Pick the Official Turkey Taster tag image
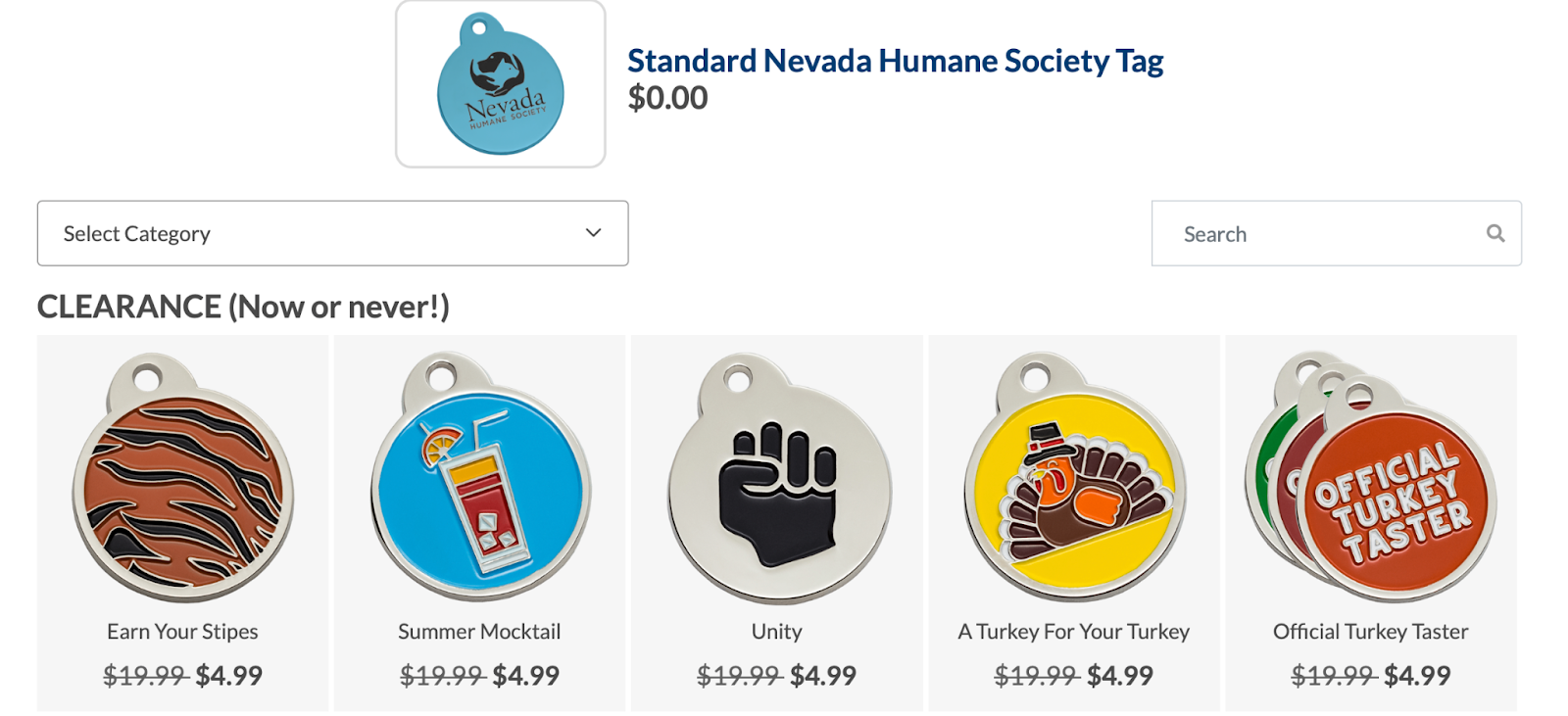This screenshot has height=716, width=1568. click(x=1372, y=478)
